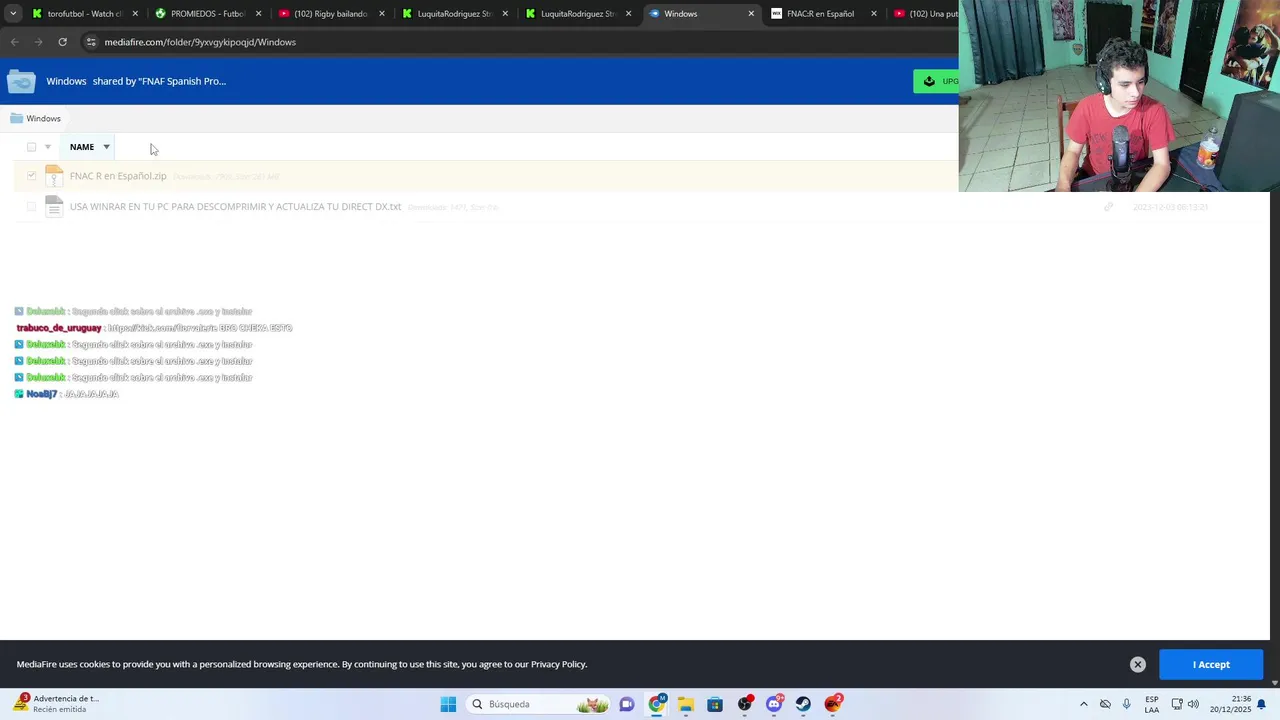
Task: Go forward using browser forward arrow
Action: [x=38, y=42]
